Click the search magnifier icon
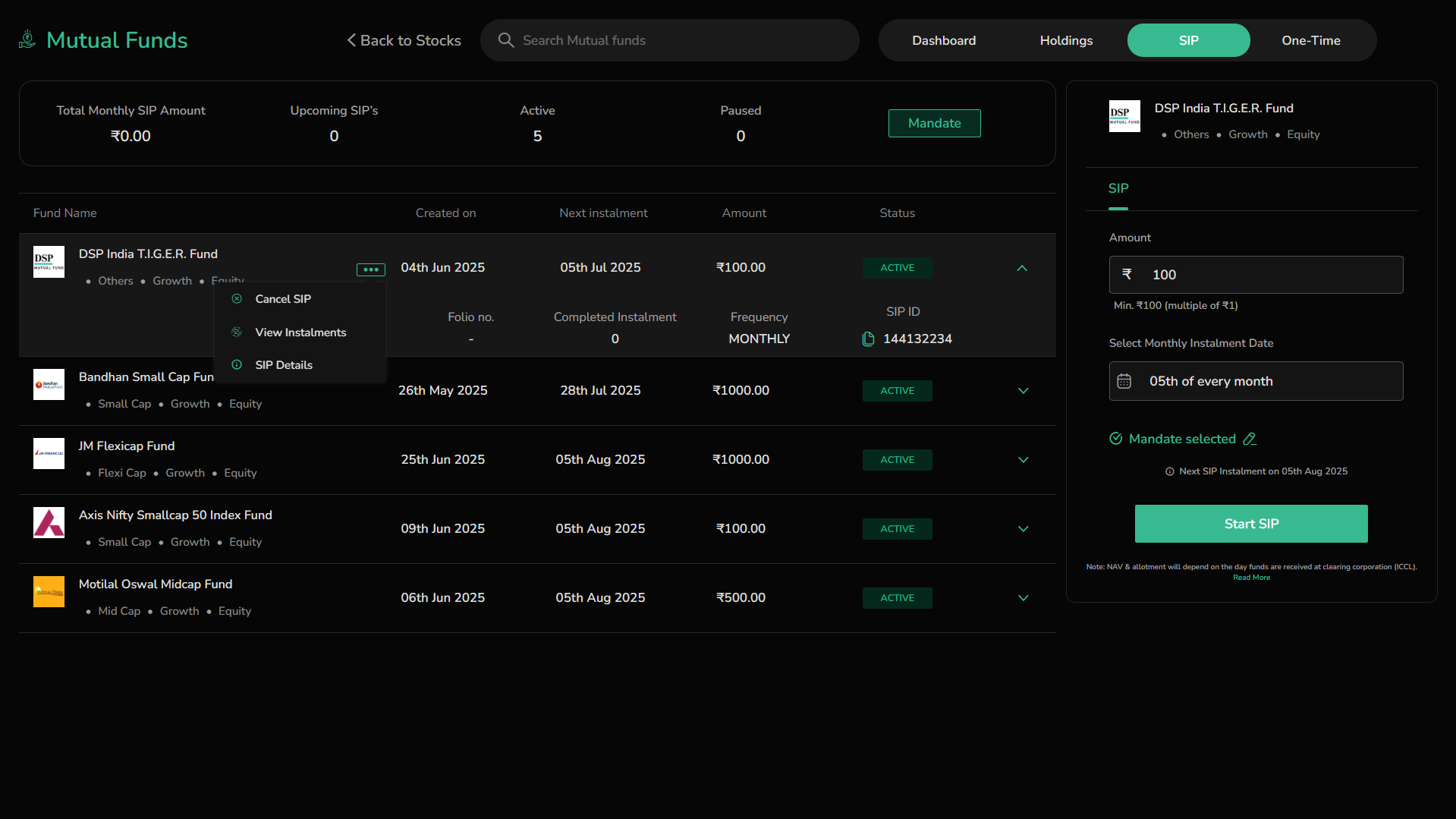Image resolution: width=1456 pixels, height=819 pixels. pyautogui.click(x=506, y=40)
